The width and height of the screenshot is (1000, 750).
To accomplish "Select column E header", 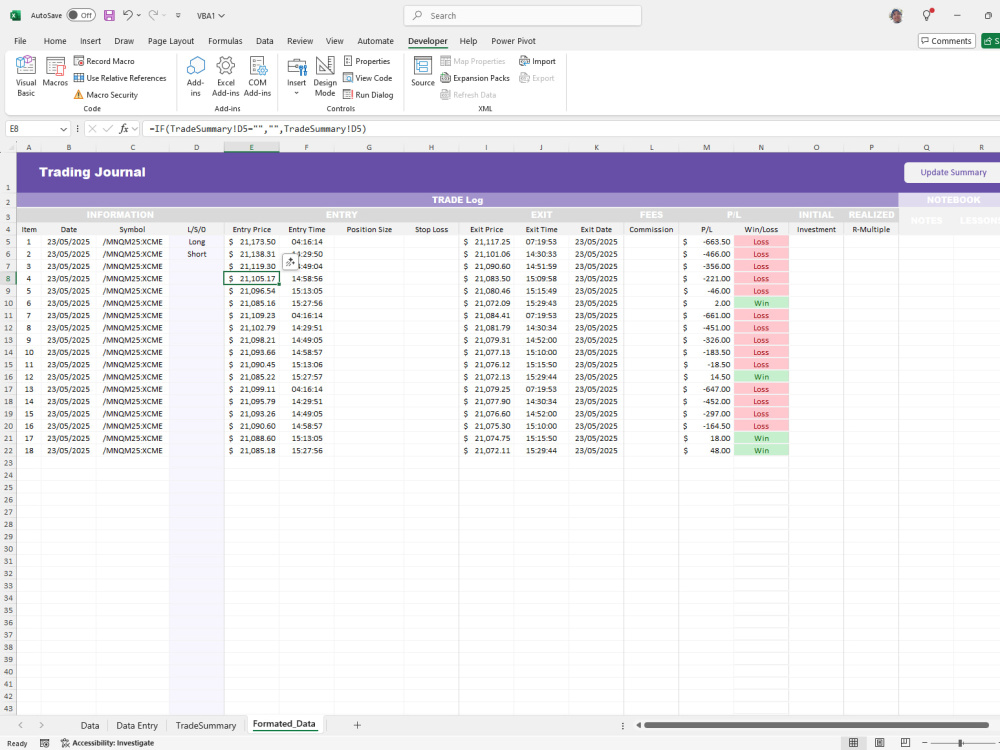I will click(251, 147).
